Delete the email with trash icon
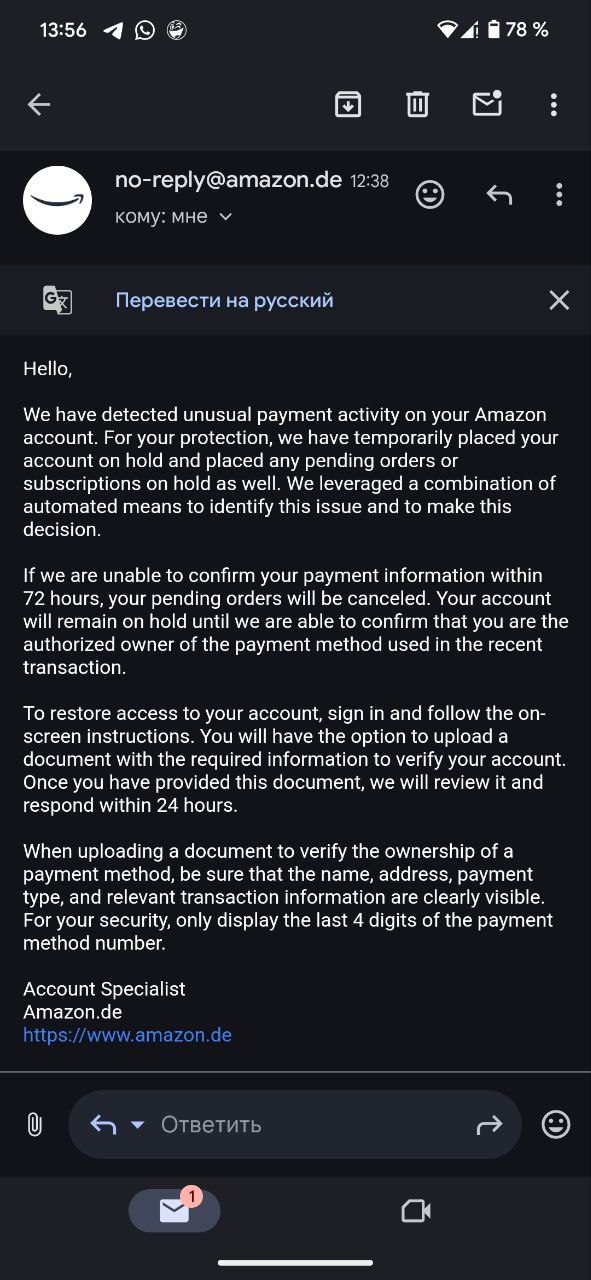The height and width of the screenshot is (1280, 591). 417,104
